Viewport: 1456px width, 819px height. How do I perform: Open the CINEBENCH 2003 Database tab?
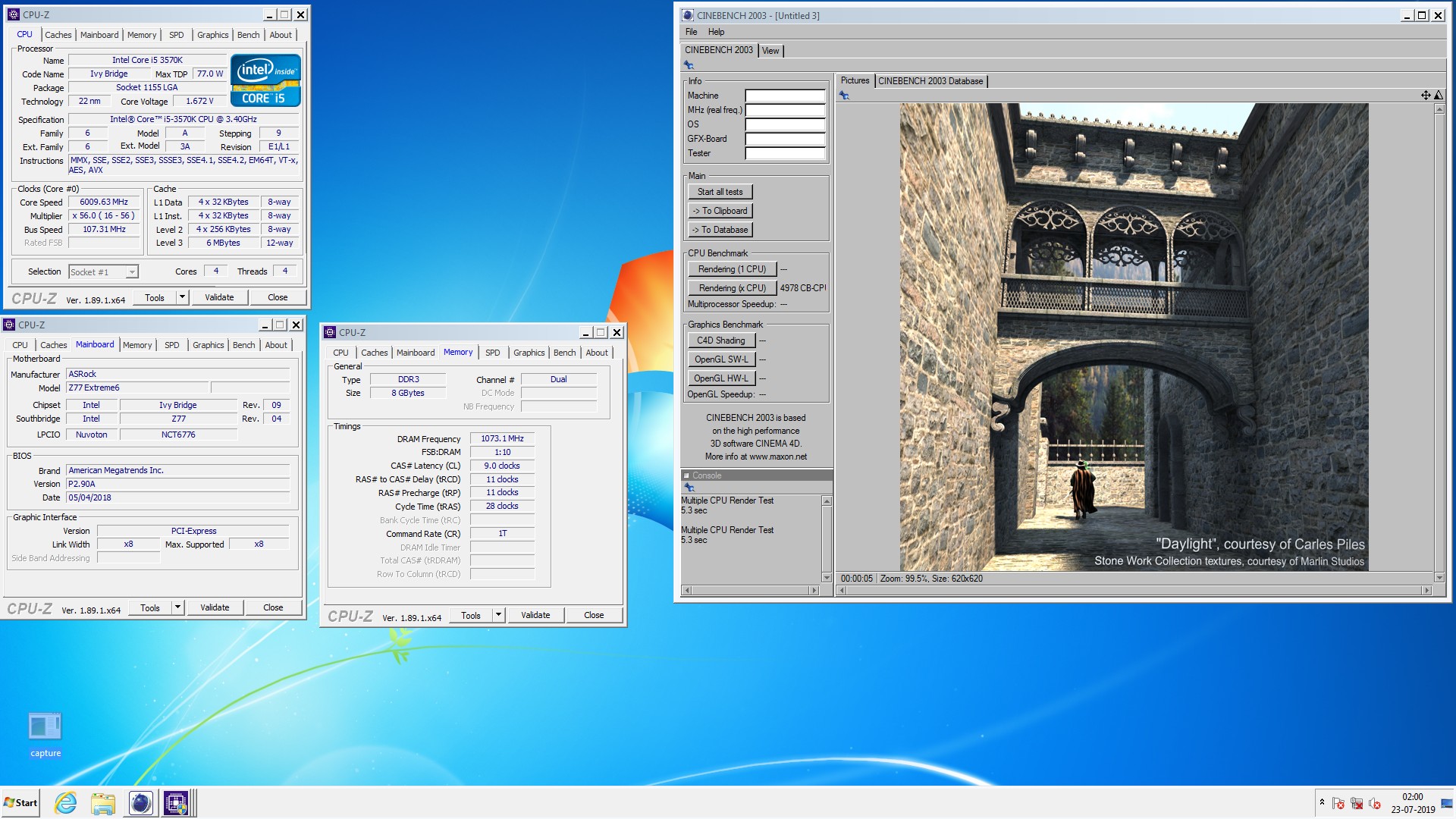coord(930,81)
